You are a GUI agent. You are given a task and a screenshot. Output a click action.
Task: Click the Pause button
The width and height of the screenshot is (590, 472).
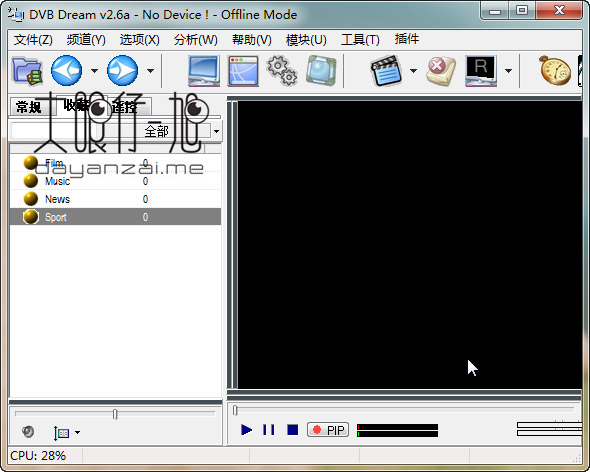(269, 429)
